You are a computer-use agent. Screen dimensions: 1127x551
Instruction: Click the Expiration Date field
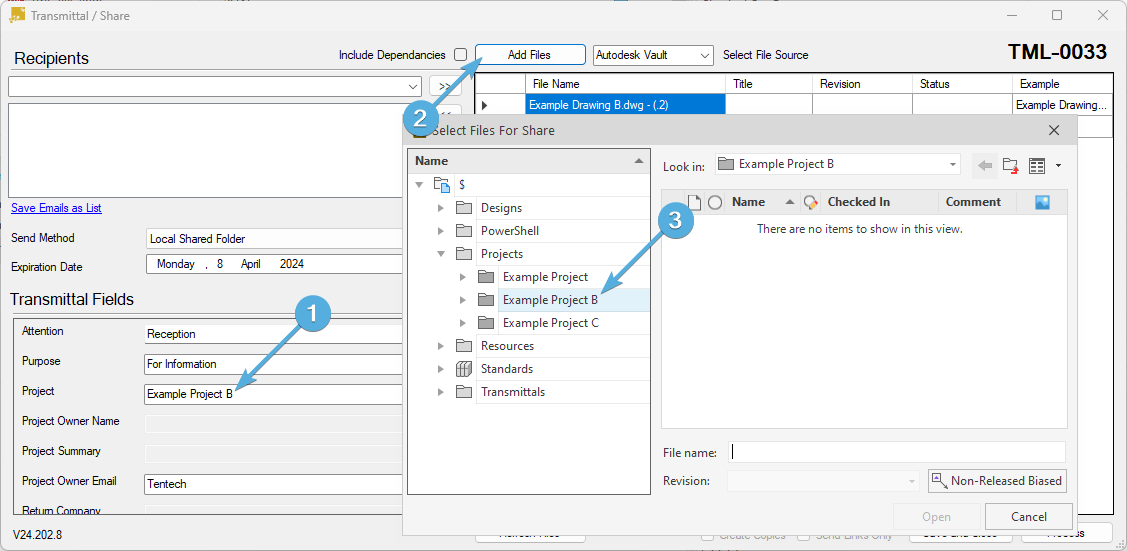(x=275, y=264)
